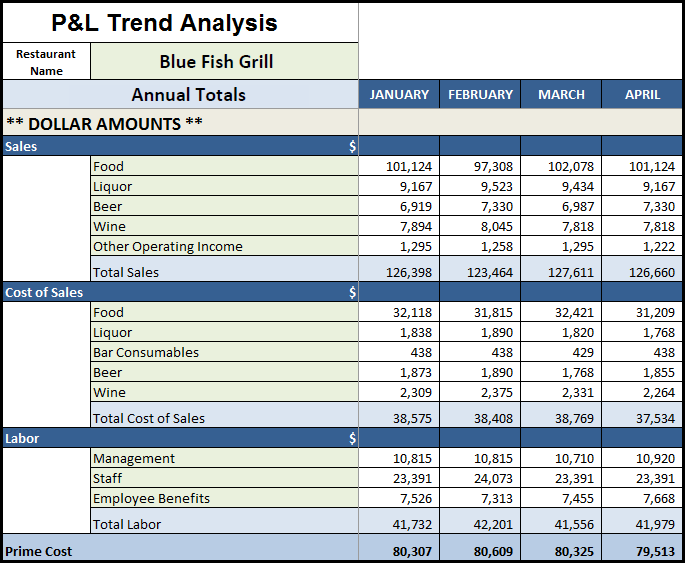Click the P&L Trend Analysis title
This screenshot has height=563, width=685.
click(164, 23)
